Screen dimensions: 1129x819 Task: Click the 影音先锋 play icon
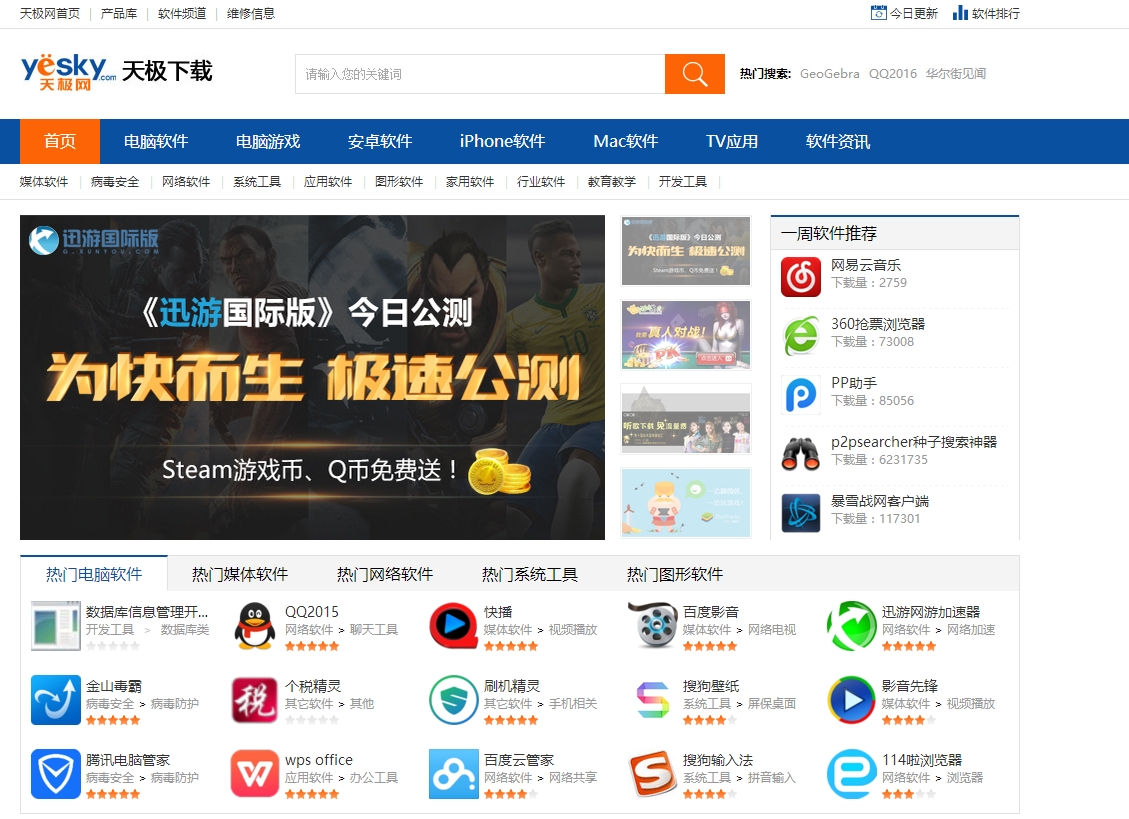[x=851, y=700]
